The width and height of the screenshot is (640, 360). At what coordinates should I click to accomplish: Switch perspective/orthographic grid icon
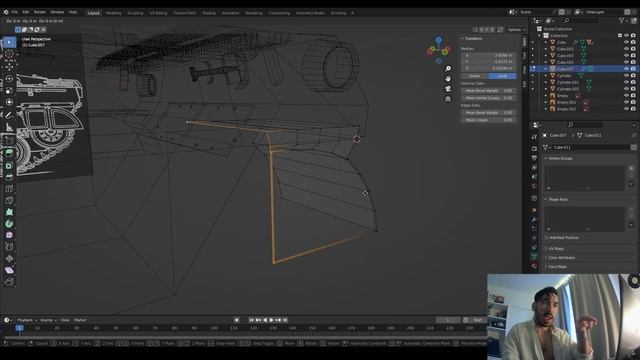click(448, 99)
